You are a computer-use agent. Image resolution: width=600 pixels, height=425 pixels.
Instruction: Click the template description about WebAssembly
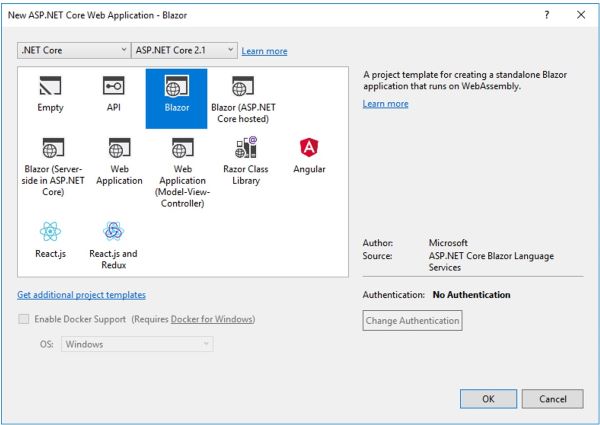point(465,80)
